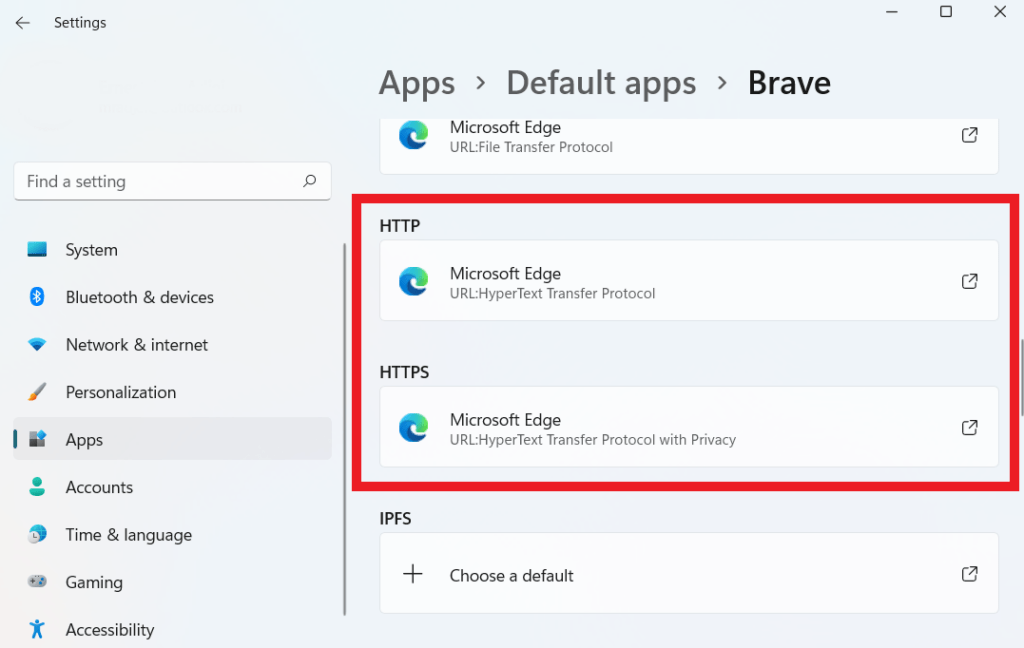Go to Default apps via breadcrumb

(x=601, y=83)
